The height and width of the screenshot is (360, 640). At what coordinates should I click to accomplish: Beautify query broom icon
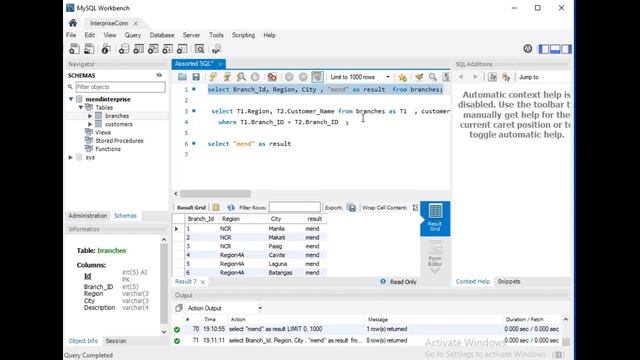[419, 77]
